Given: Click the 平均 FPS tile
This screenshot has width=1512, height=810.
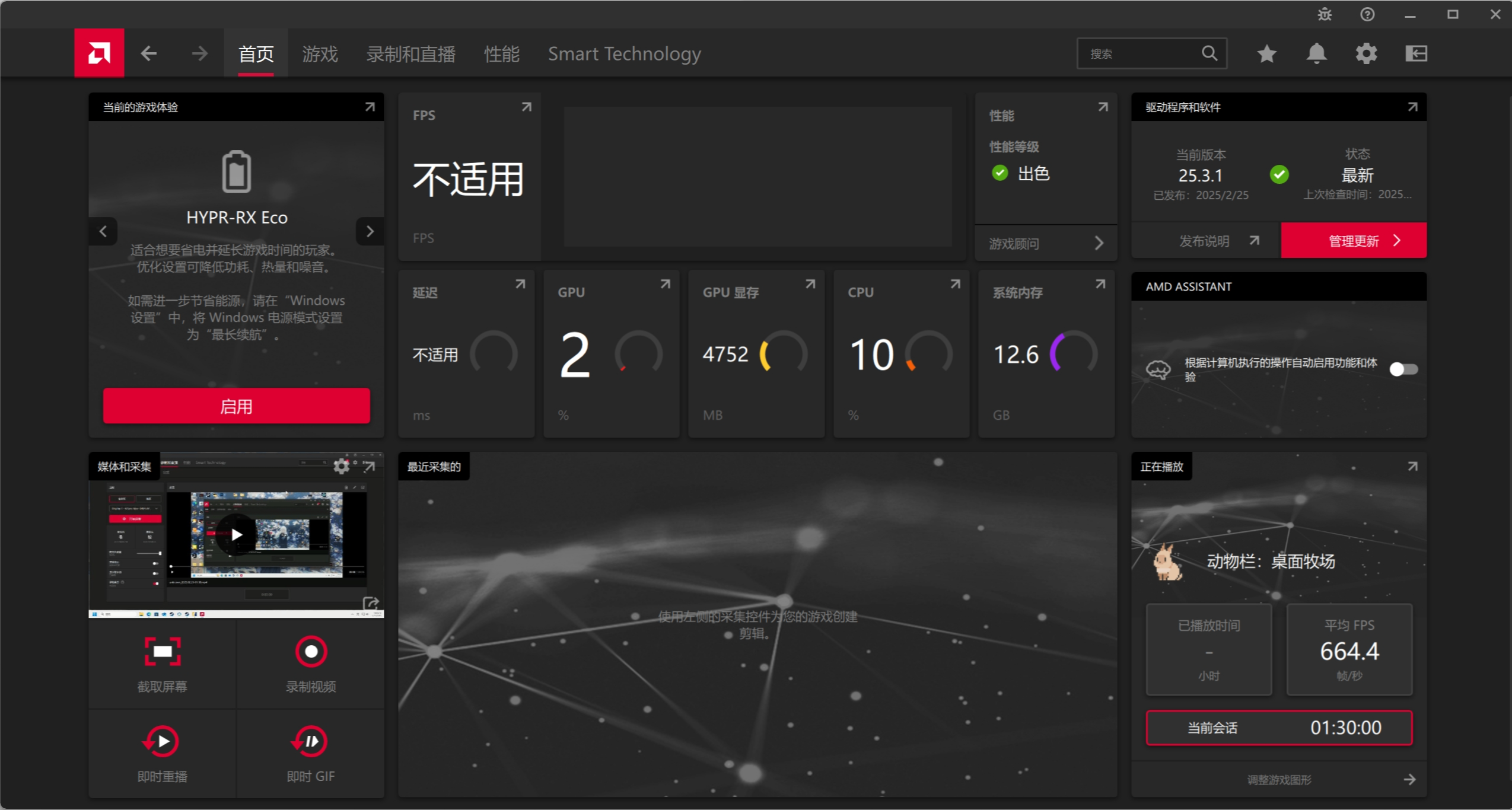Looking at the screenshot, I should 1349,649.
